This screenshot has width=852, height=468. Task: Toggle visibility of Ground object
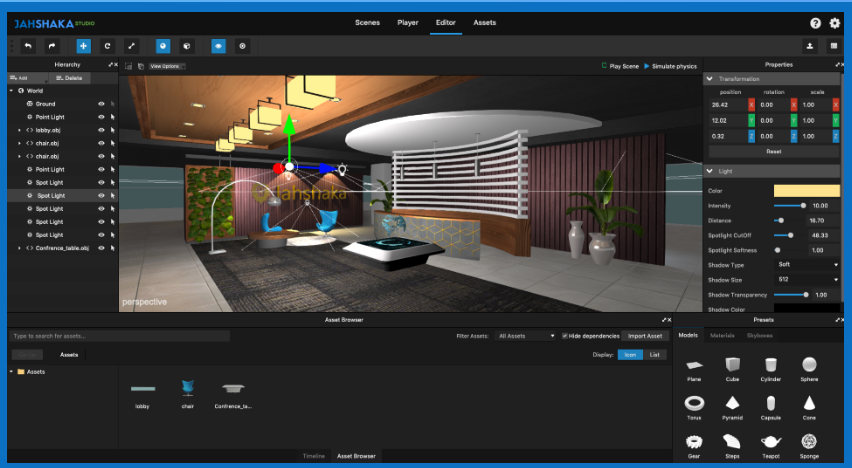pos(101,104)
